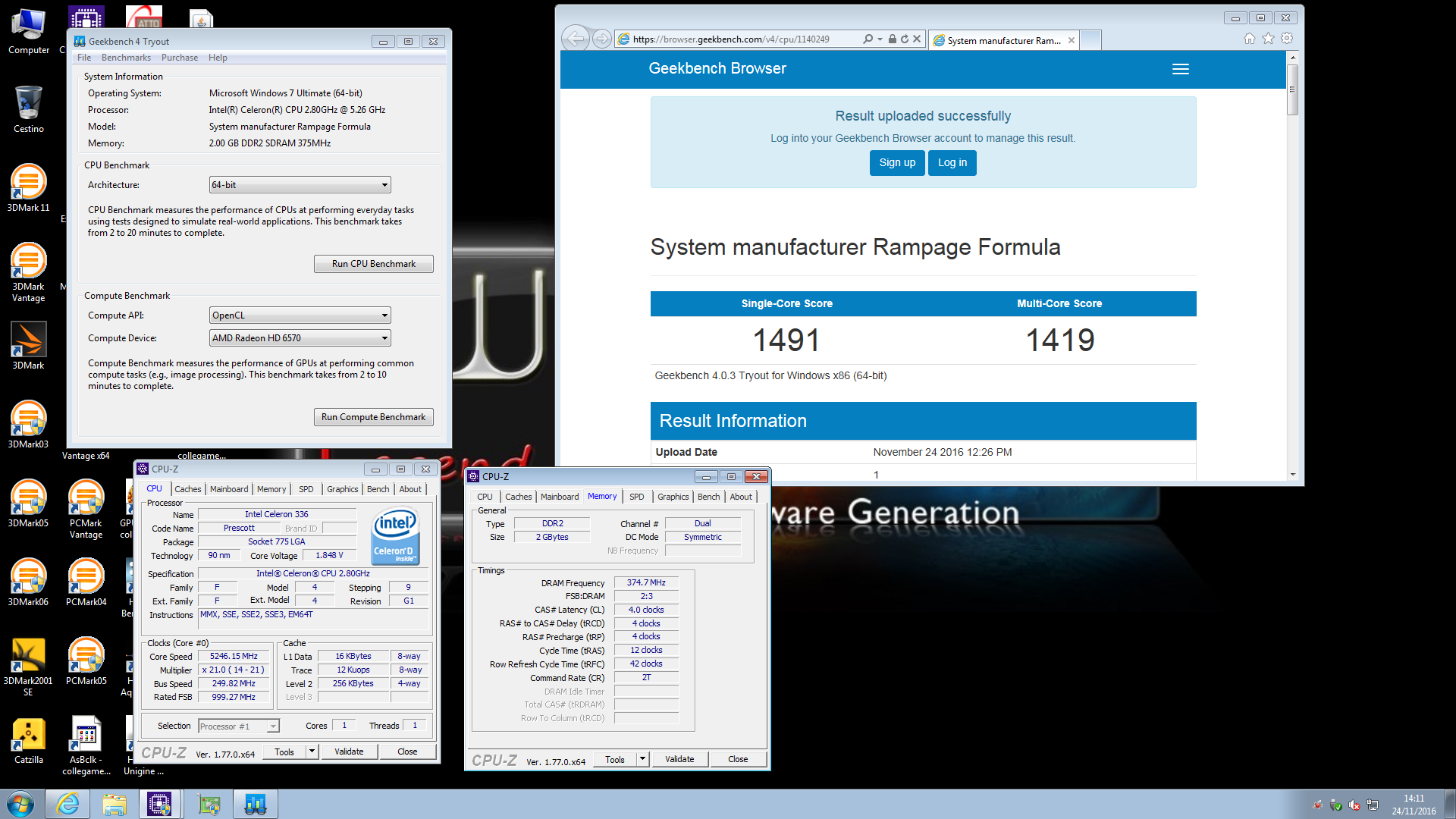Open Tools dropdown arrow in Memory CPU-Z
1456x819 pixels.
click(642, 759)
